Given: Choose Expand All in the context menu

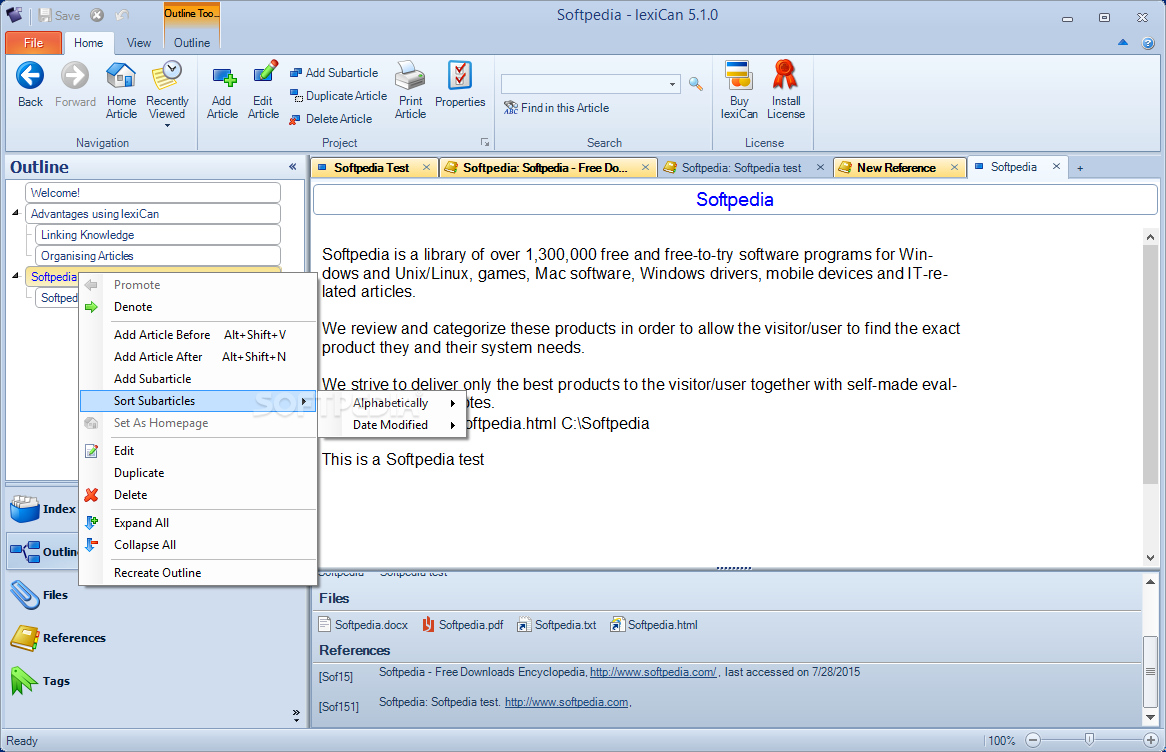Looking at the screenshot, I should [198, 523].
